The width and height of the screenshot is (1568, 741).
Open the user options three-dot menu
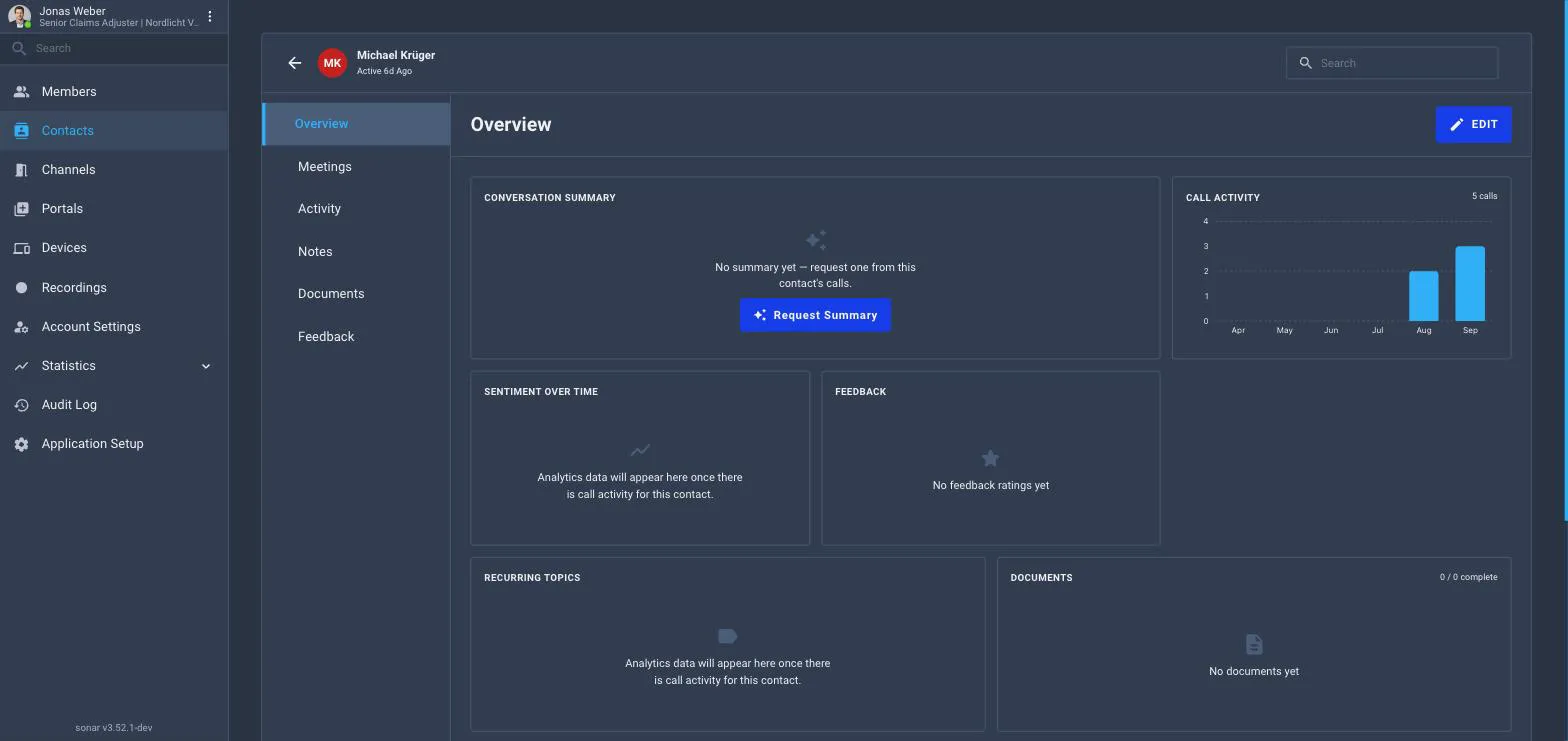(210, 16)
